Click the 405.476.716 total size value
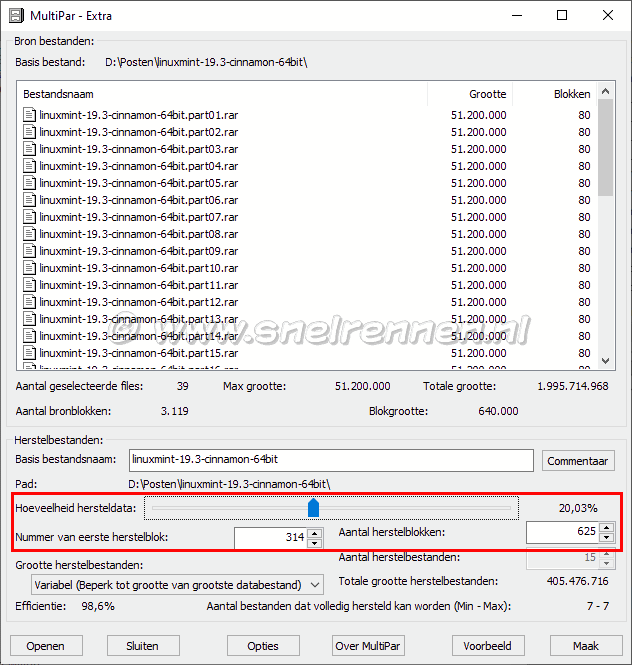This screenshot has height=665, width=632. point(578,581)
